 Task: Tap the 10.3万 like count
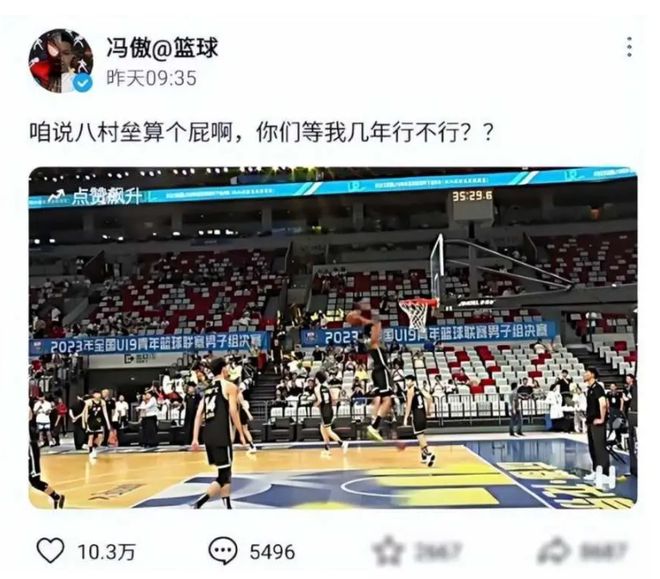click(106, 552)
